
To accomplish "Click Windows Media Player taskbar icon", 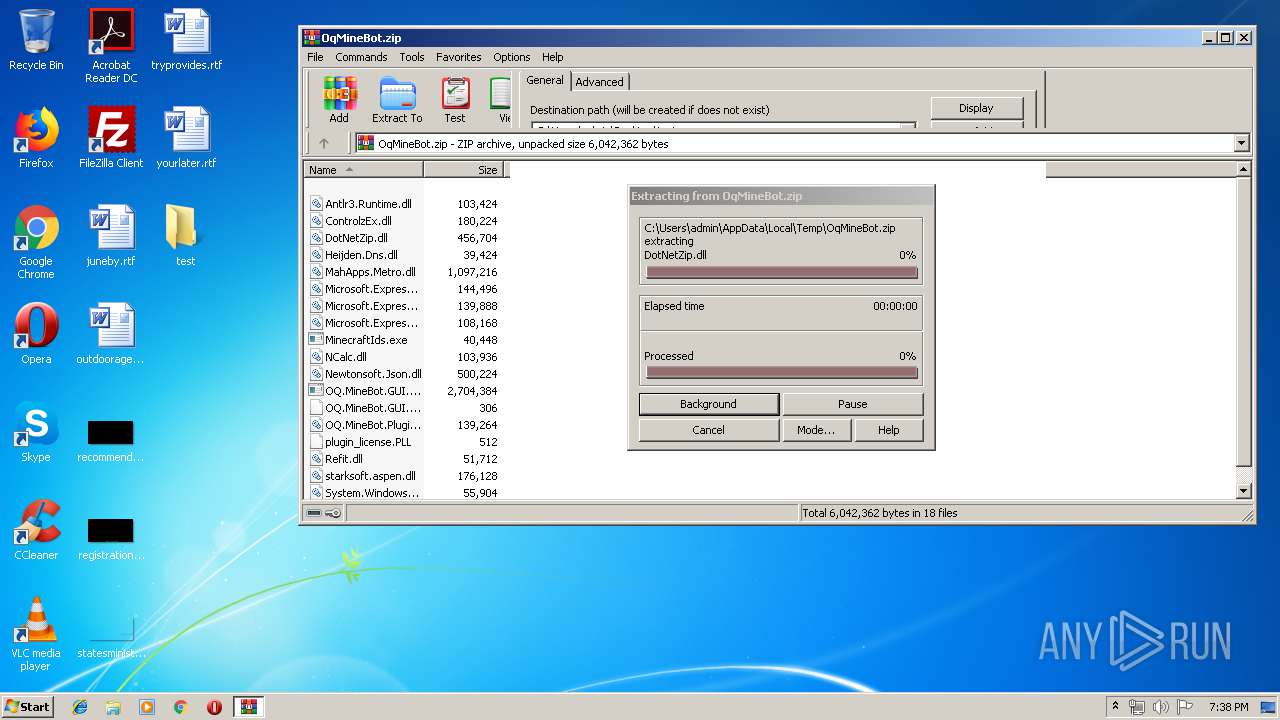I will point(147,707).
